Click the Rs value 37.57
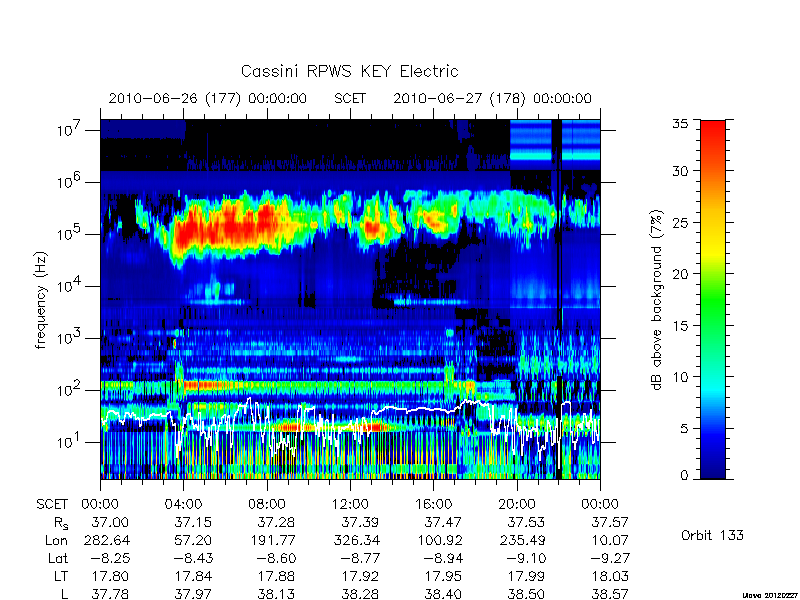Image resolution: width=800 pixels, height=600 pixels. (610, 522)
